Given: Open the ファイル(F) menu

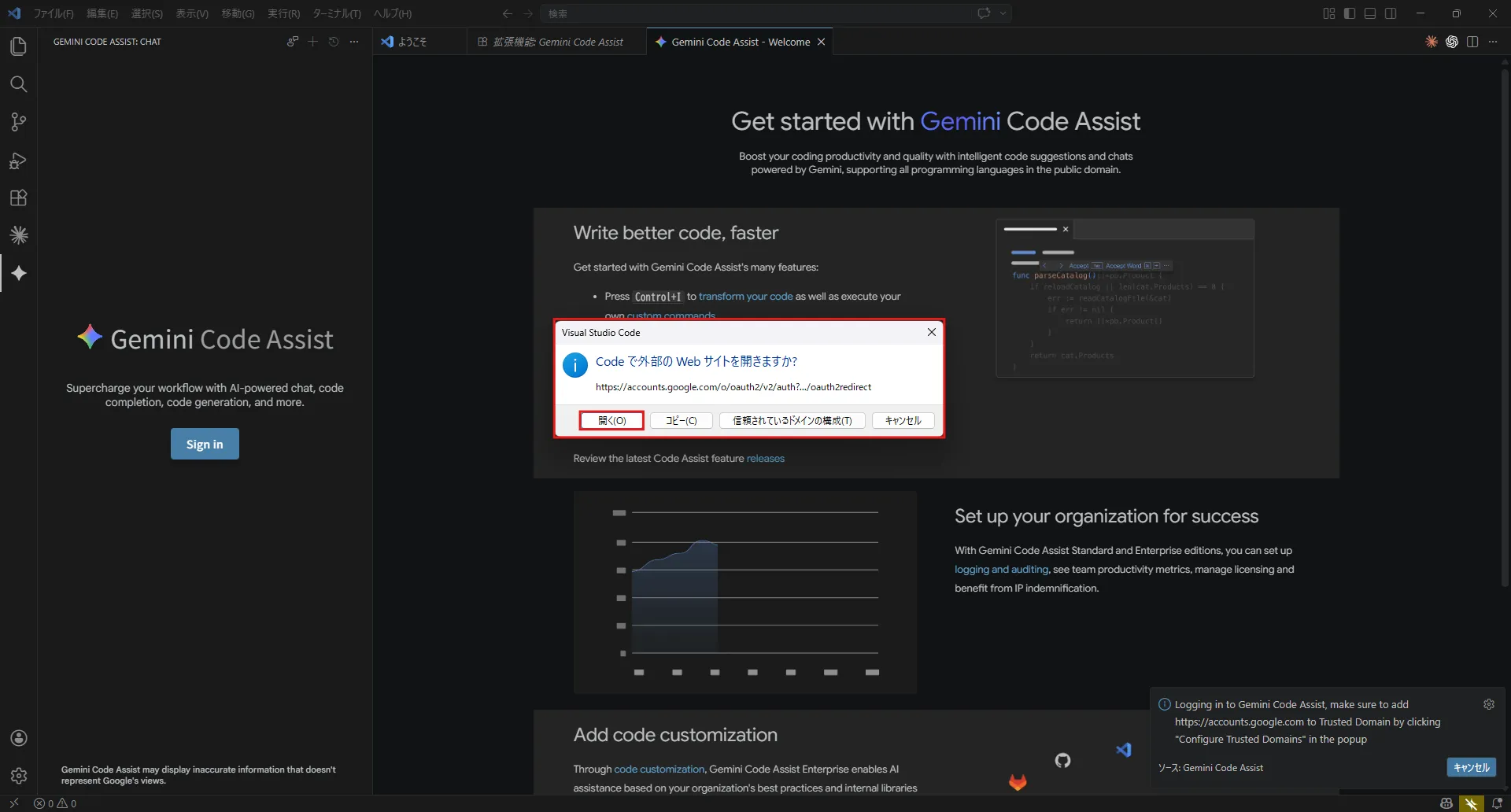Looking at the screenshot, I should [x=54, y=13].
